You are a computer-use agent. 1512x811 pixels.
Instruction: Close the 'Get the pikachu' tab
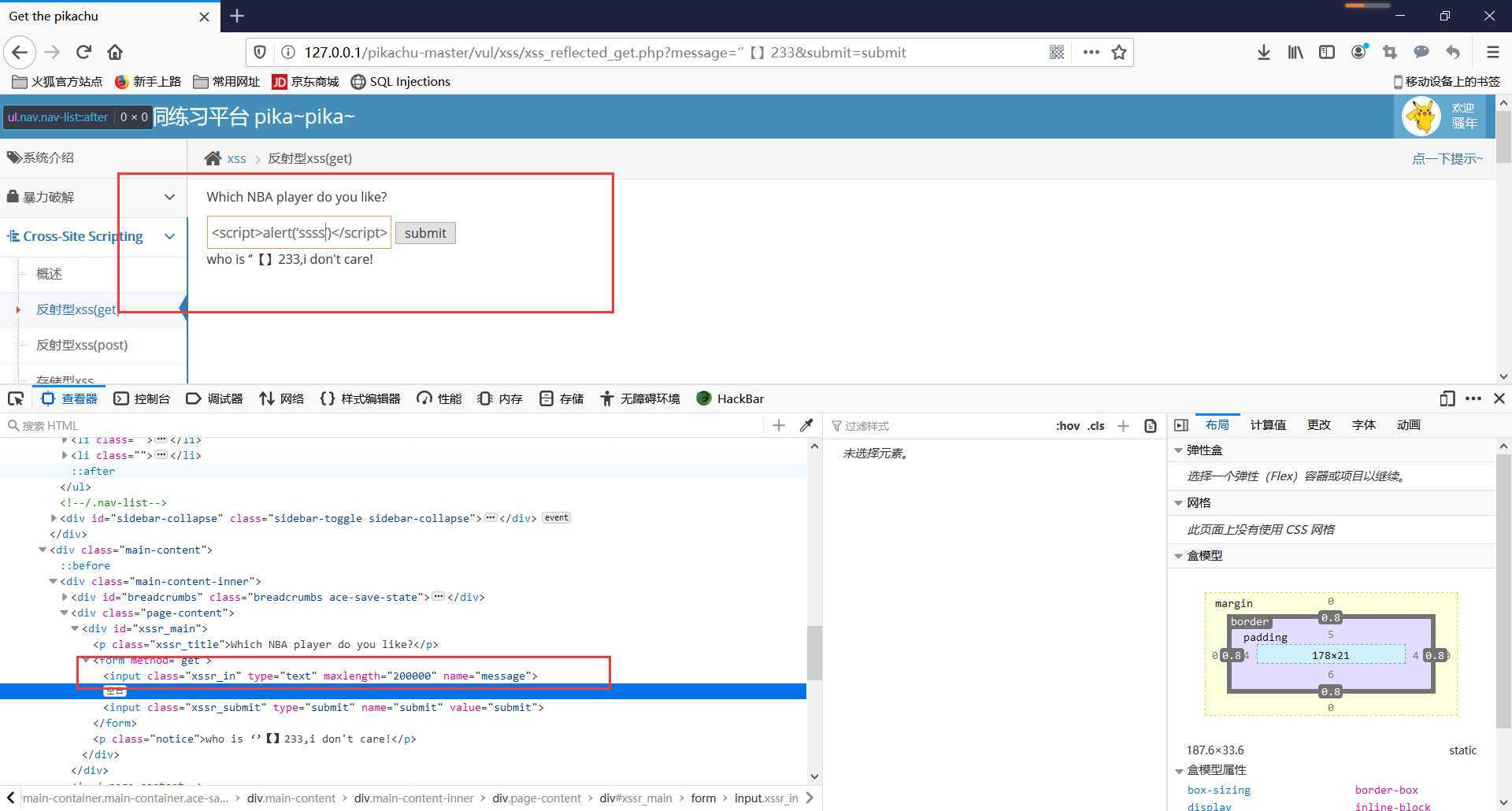[204, 17]
